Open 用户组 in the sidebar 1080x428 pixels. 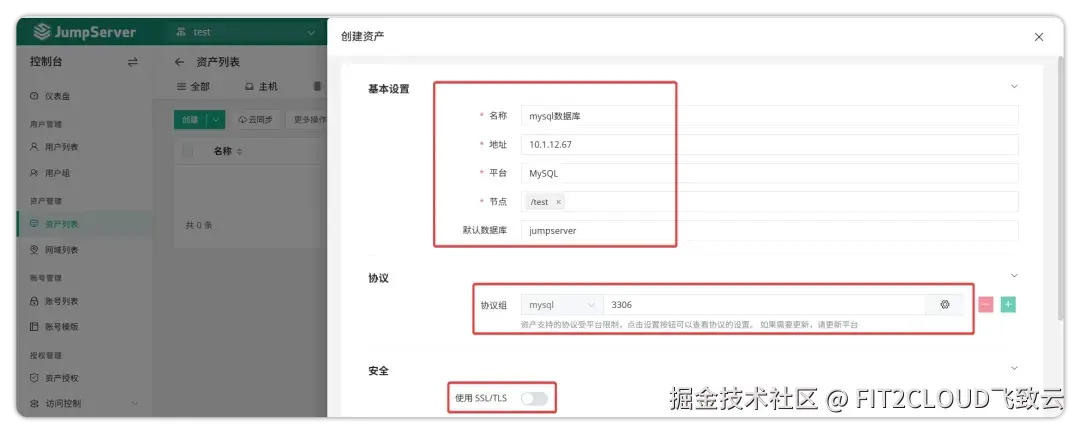[58, 173]
